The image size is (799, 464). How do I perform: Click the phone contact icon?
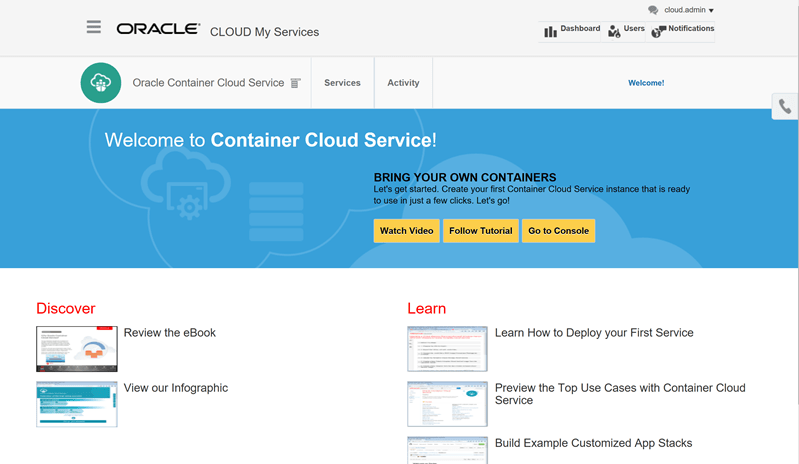coord(785,107)
